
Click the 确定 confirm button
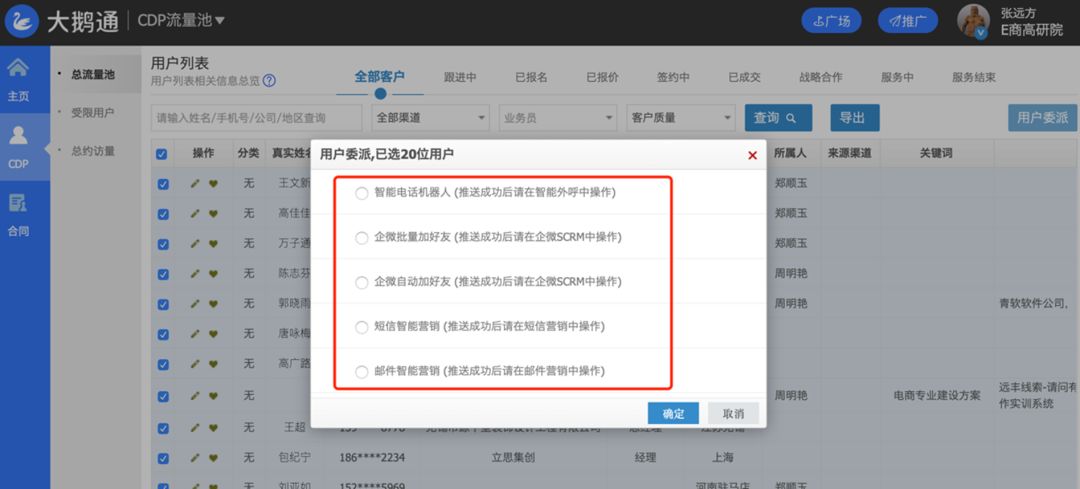pos(673,413)
